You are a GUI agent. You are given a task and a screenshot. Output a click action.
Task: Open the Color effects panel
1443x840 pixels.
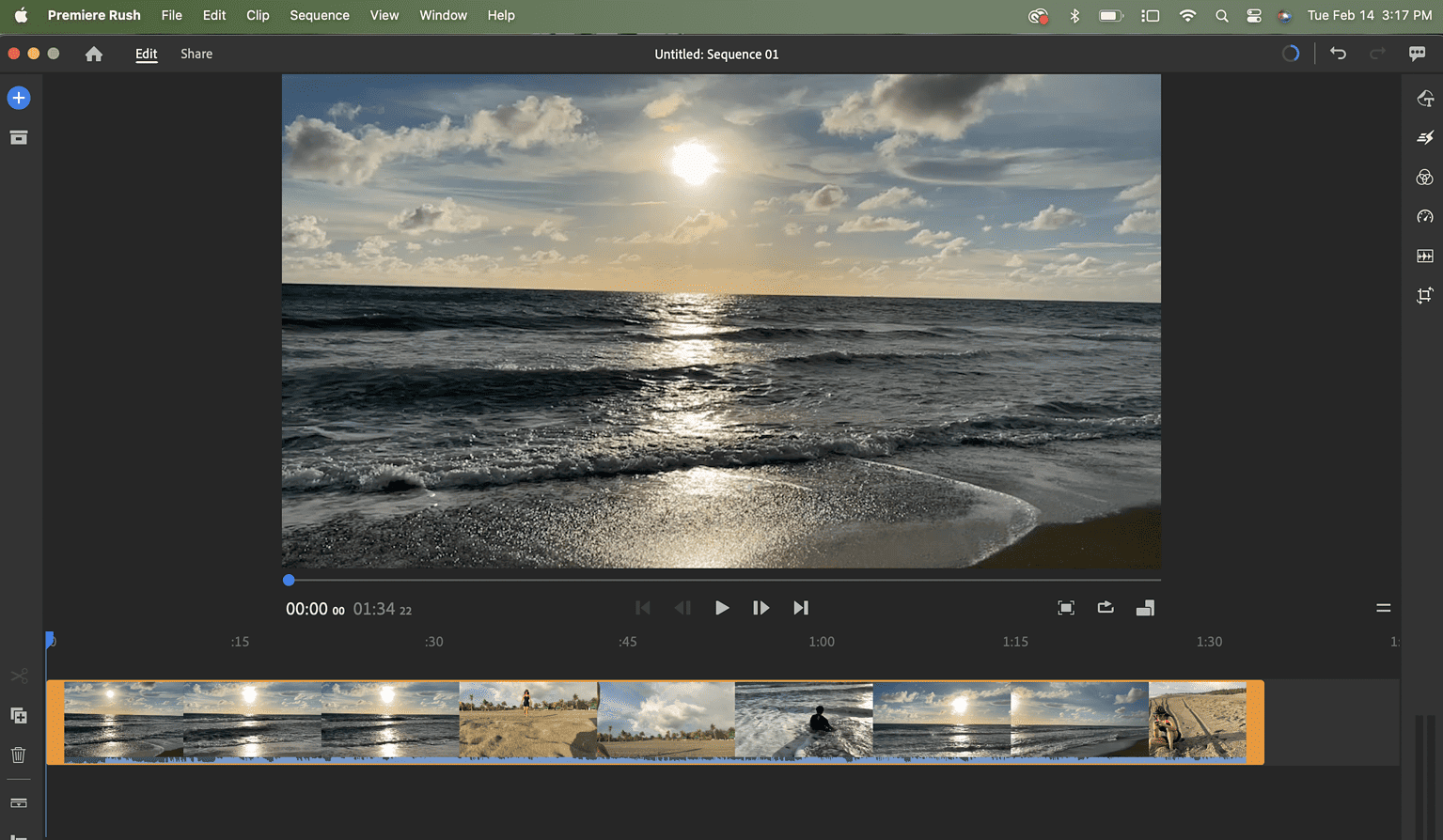tap(1425, 177)
